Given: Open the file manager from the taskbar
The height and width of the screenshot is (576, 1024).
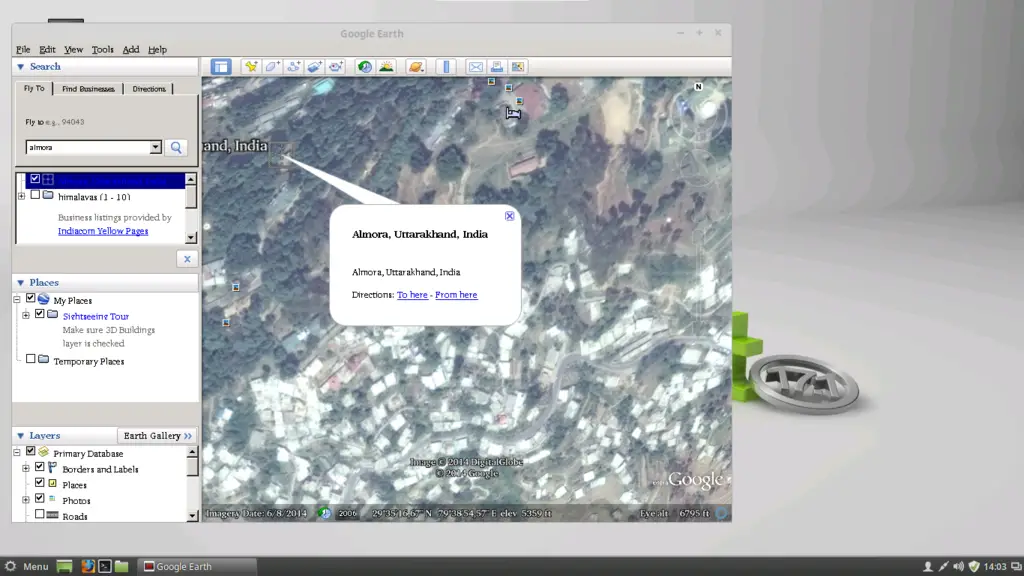Looking at the screenshot, I should (x=121, y=566).
